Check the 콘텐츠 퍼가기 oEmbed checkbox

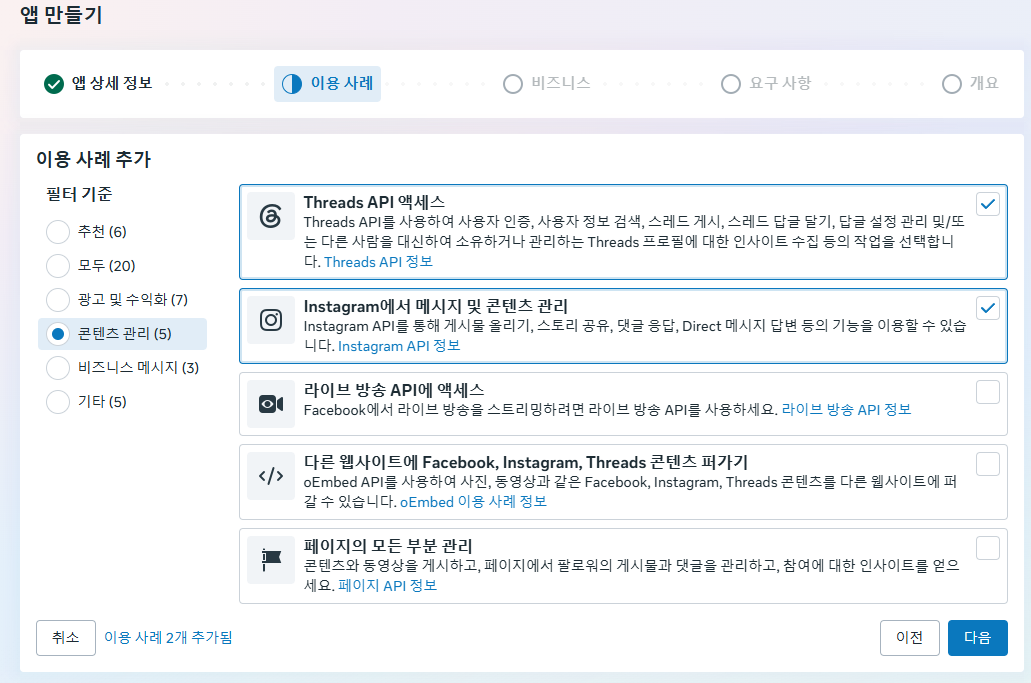click(x=988, y=464)
